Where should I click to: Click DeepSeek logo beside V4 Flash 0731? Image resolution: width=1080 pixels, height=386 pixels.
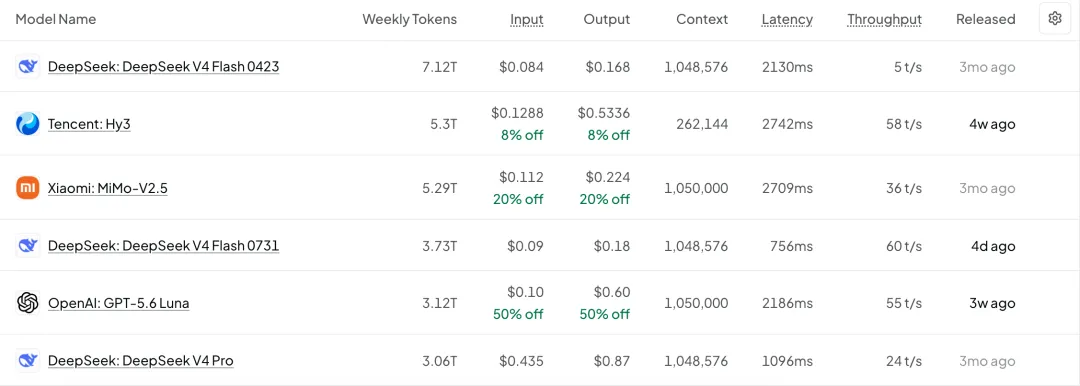tap(28, 246)
